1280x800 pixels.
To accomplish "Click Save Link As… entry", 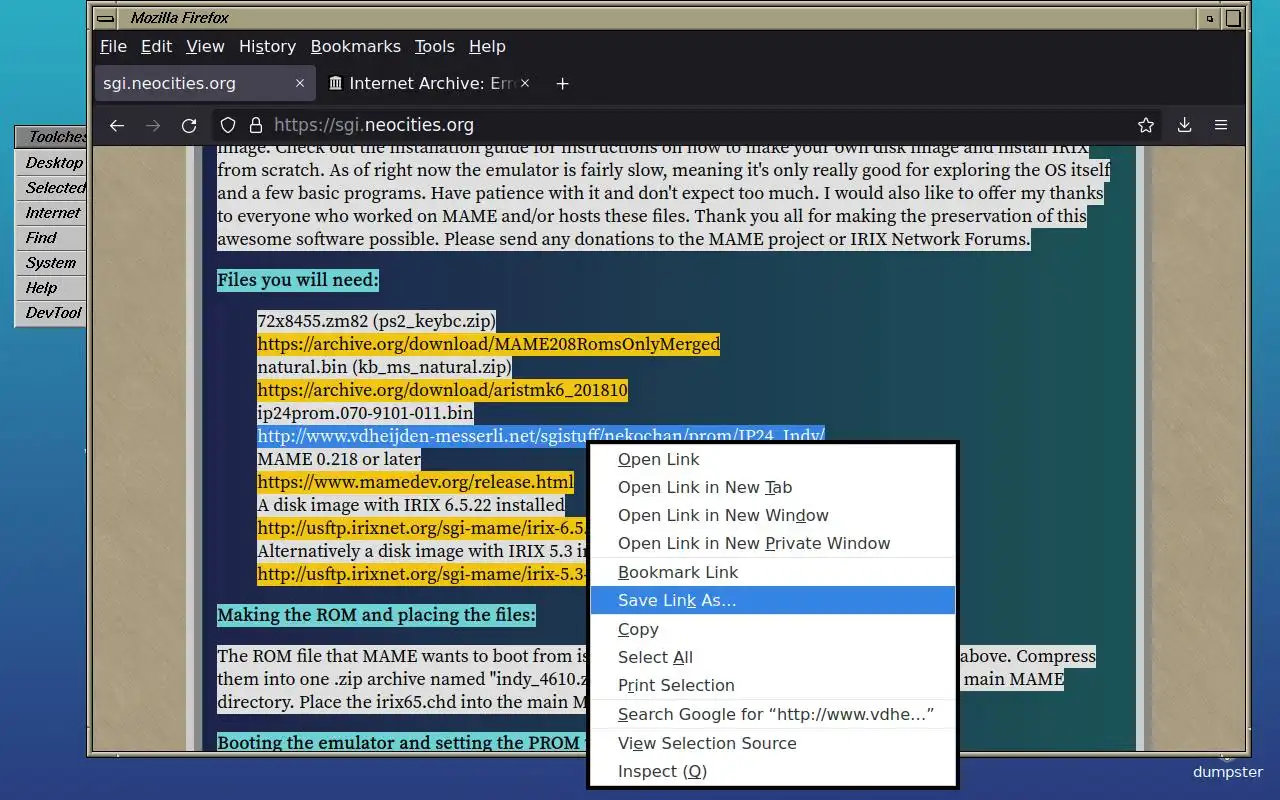I will tap(772, 601).
